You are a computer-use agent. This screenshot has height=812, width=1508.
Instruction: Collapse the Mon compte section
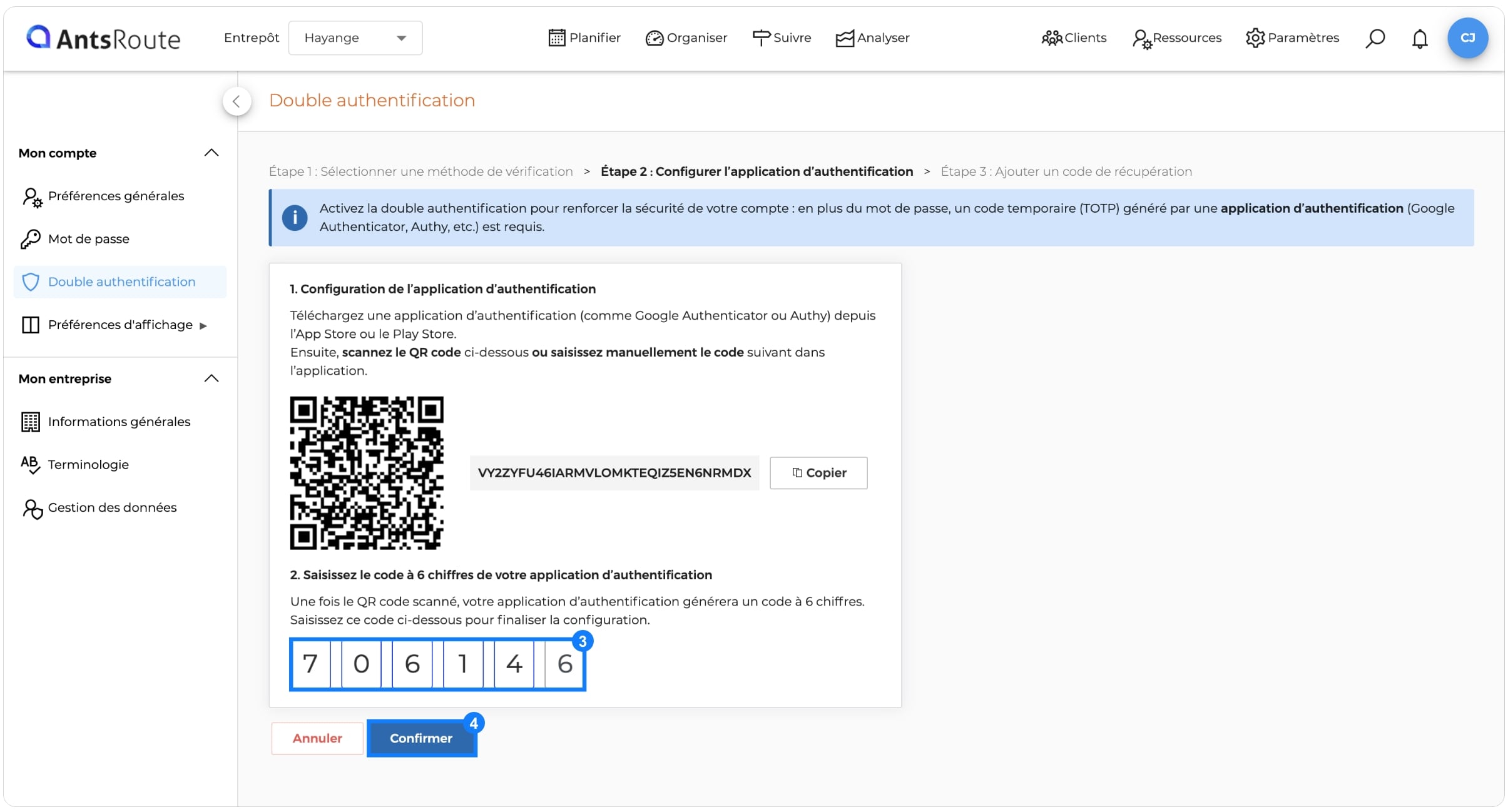click(211, 153)
